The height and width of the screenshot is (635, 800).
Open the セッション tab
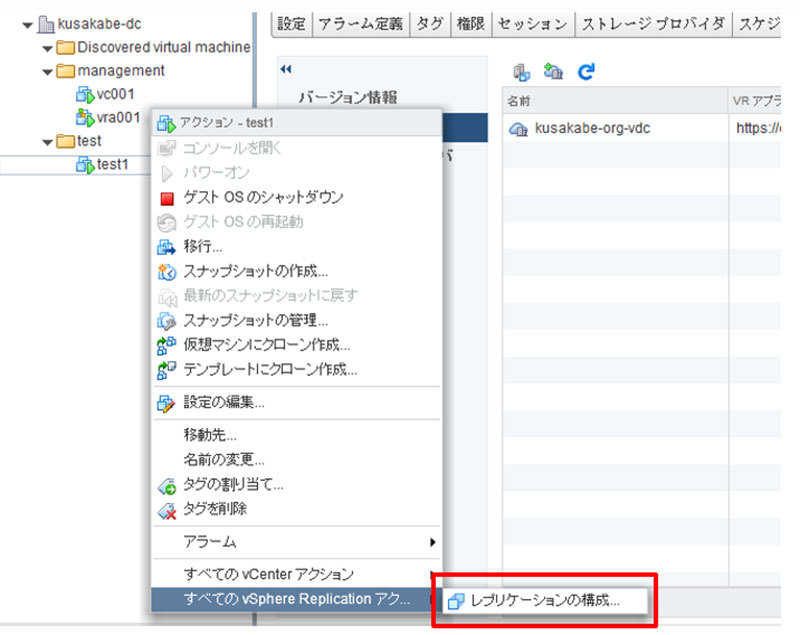[533, 24]
